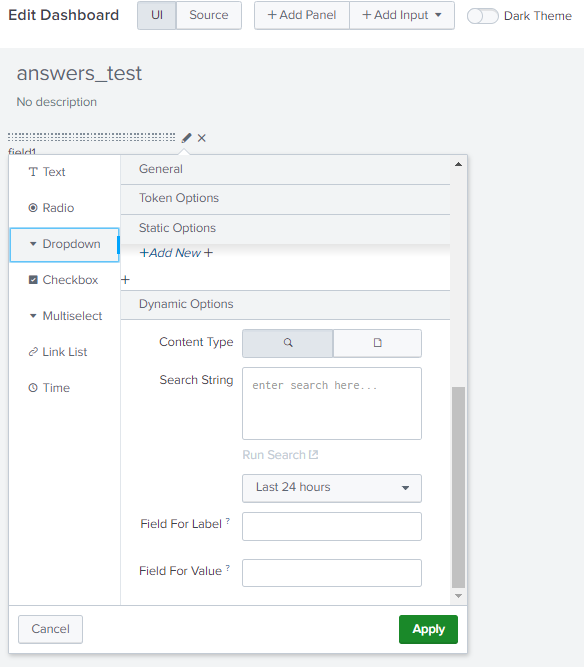Image resolution: width=584 pixels, height=667 pixels.
Task: Select the Multiselect input type
Action: pyautogui.click(x=65, y=316)
